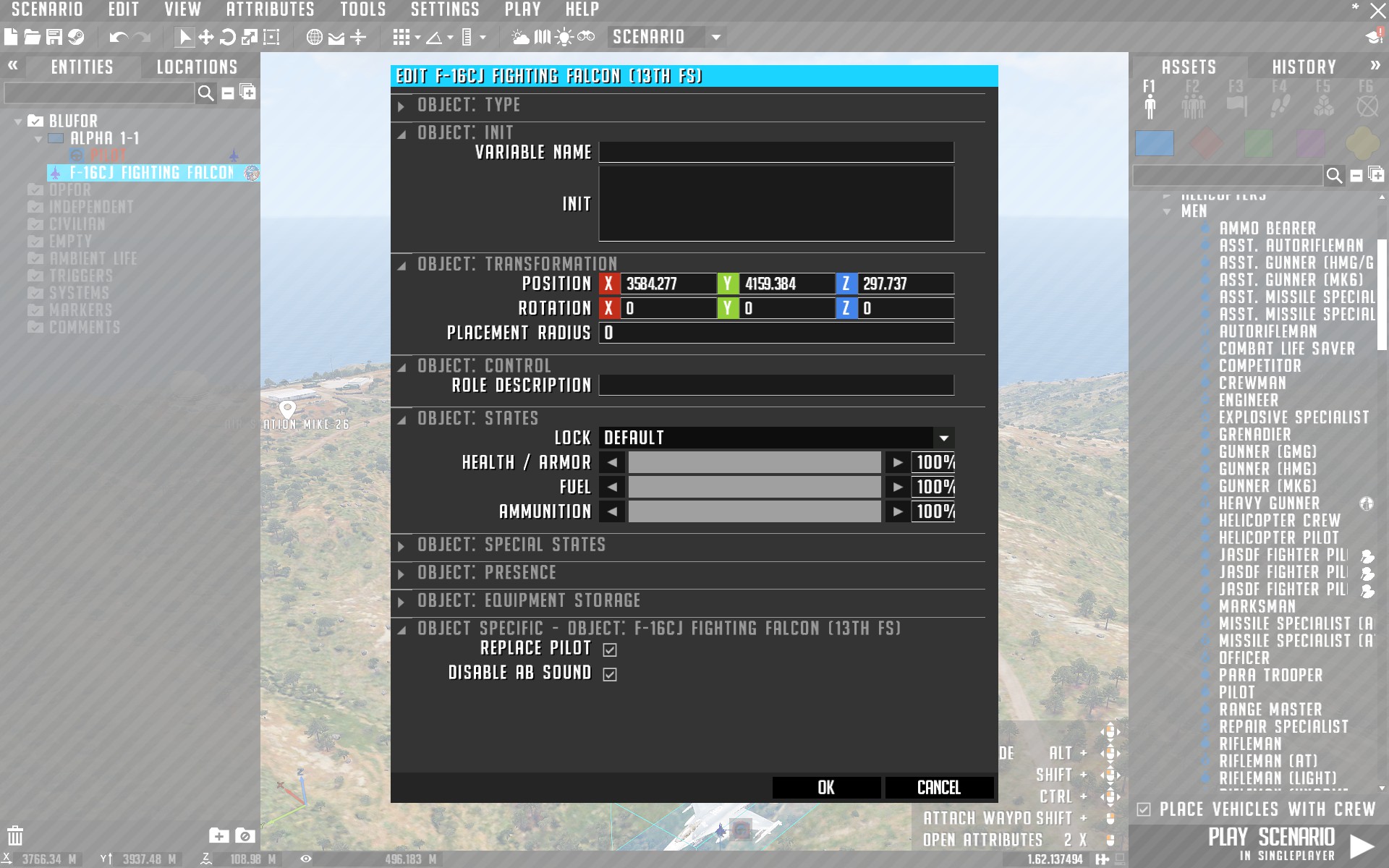This screenshot has width=1389, height=868.
Task: Select the Move widget tool
Action: (x=206, y=37)
